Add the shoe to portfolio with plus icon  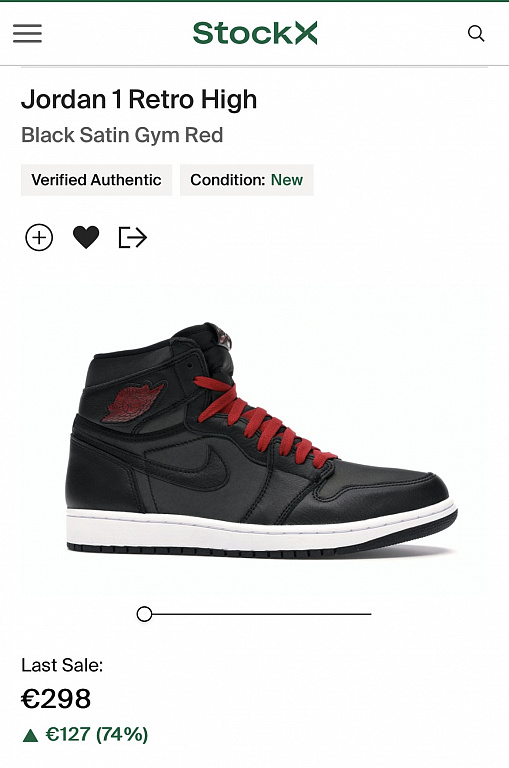click(39, 238)
